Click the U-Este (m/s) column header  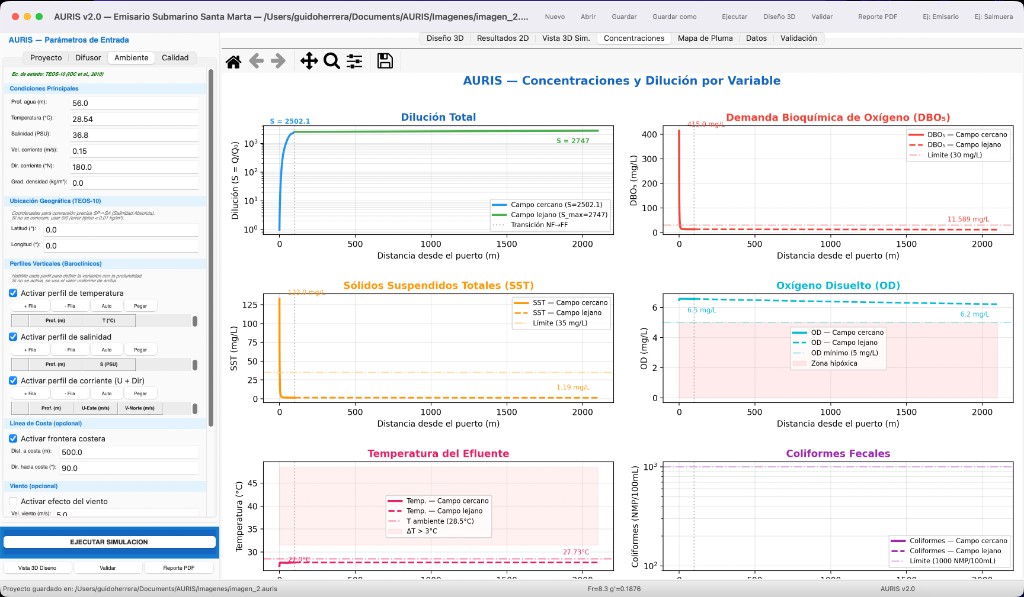pyautogui.click(x=95, y=408)
